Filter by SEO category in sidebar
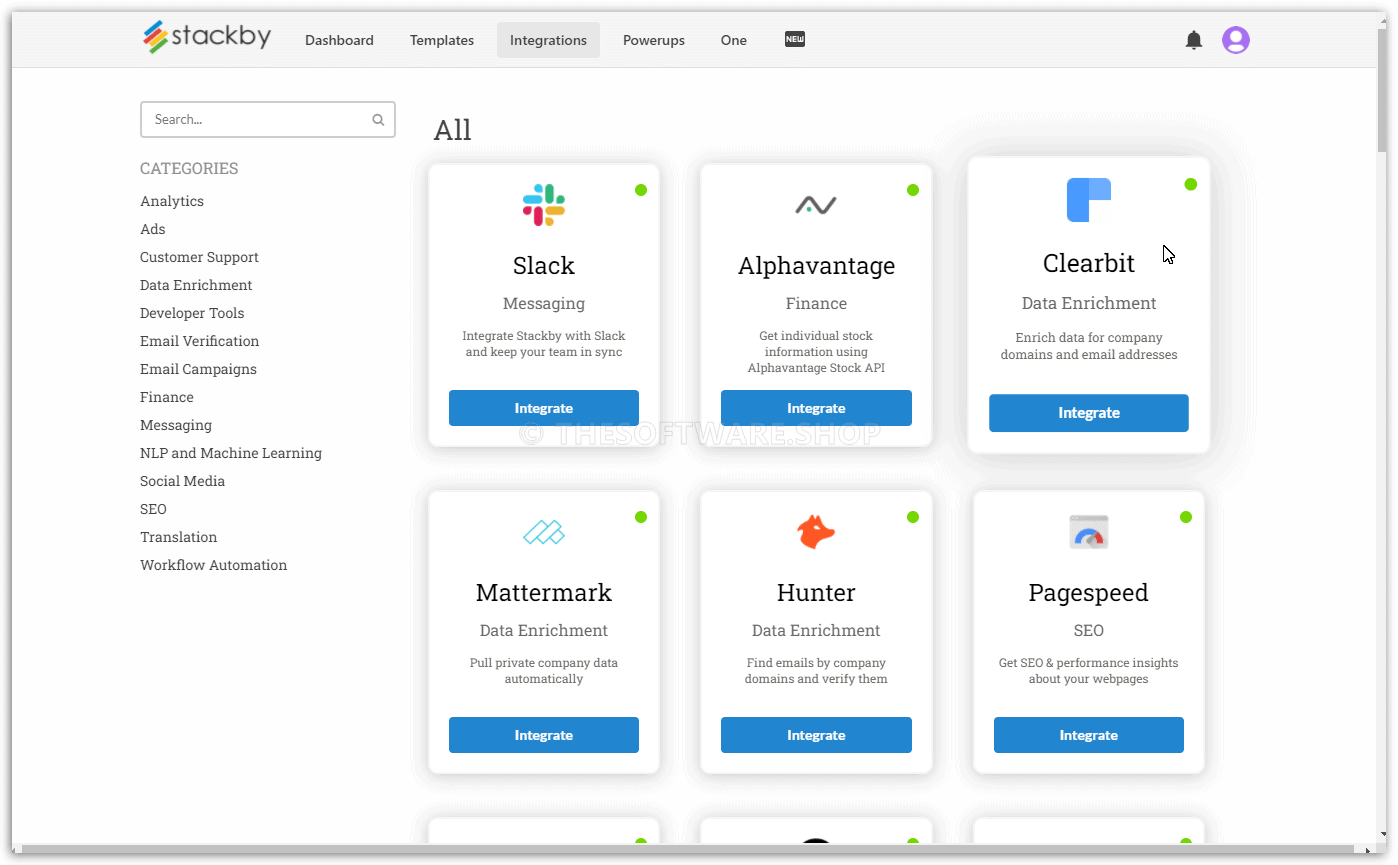The image size is (1398, 865). (x=153, y=509)
